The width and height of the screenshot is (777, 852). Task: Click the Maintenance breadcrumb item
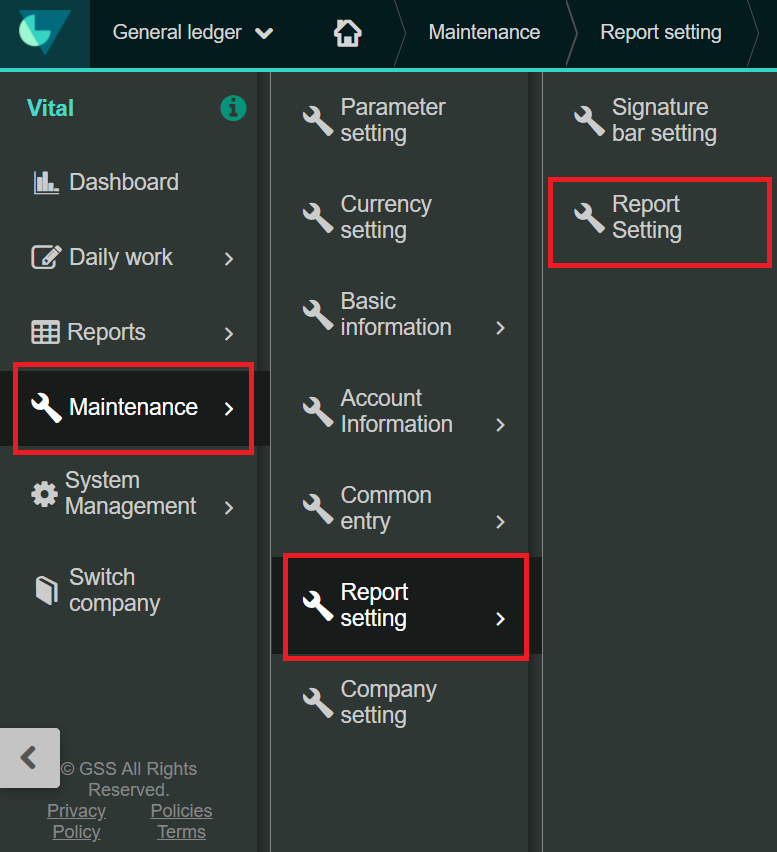(x=484, y=33)
